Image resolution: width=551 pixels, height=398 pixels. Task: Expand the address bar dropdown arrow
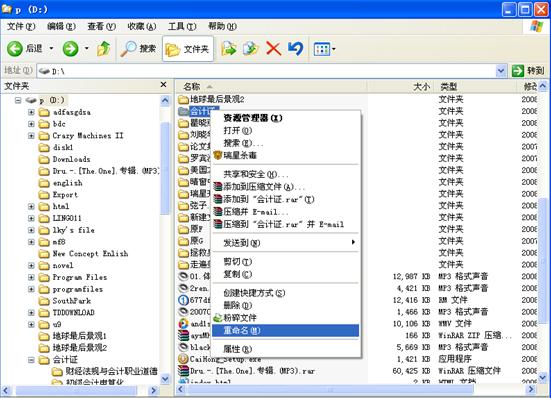pyautogui.click(x=501, y=71)
